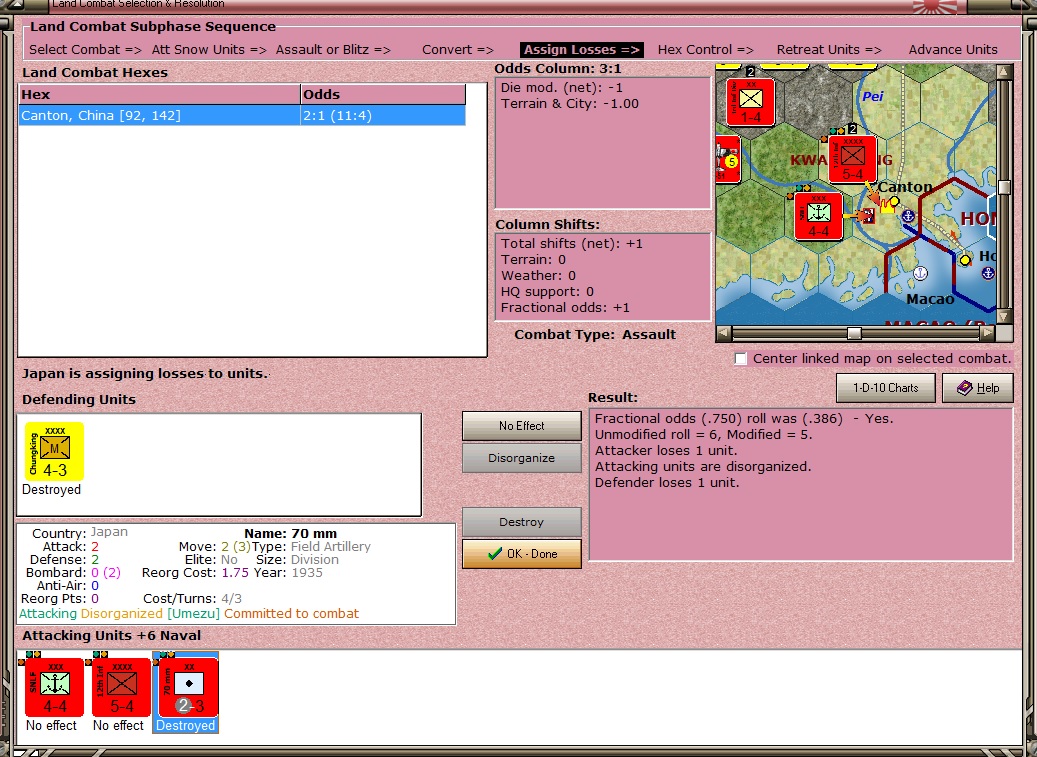Screen dimensions: 1037x757
Task: Click the map's horizontal scrollbar right arrow
Action: 987,333
